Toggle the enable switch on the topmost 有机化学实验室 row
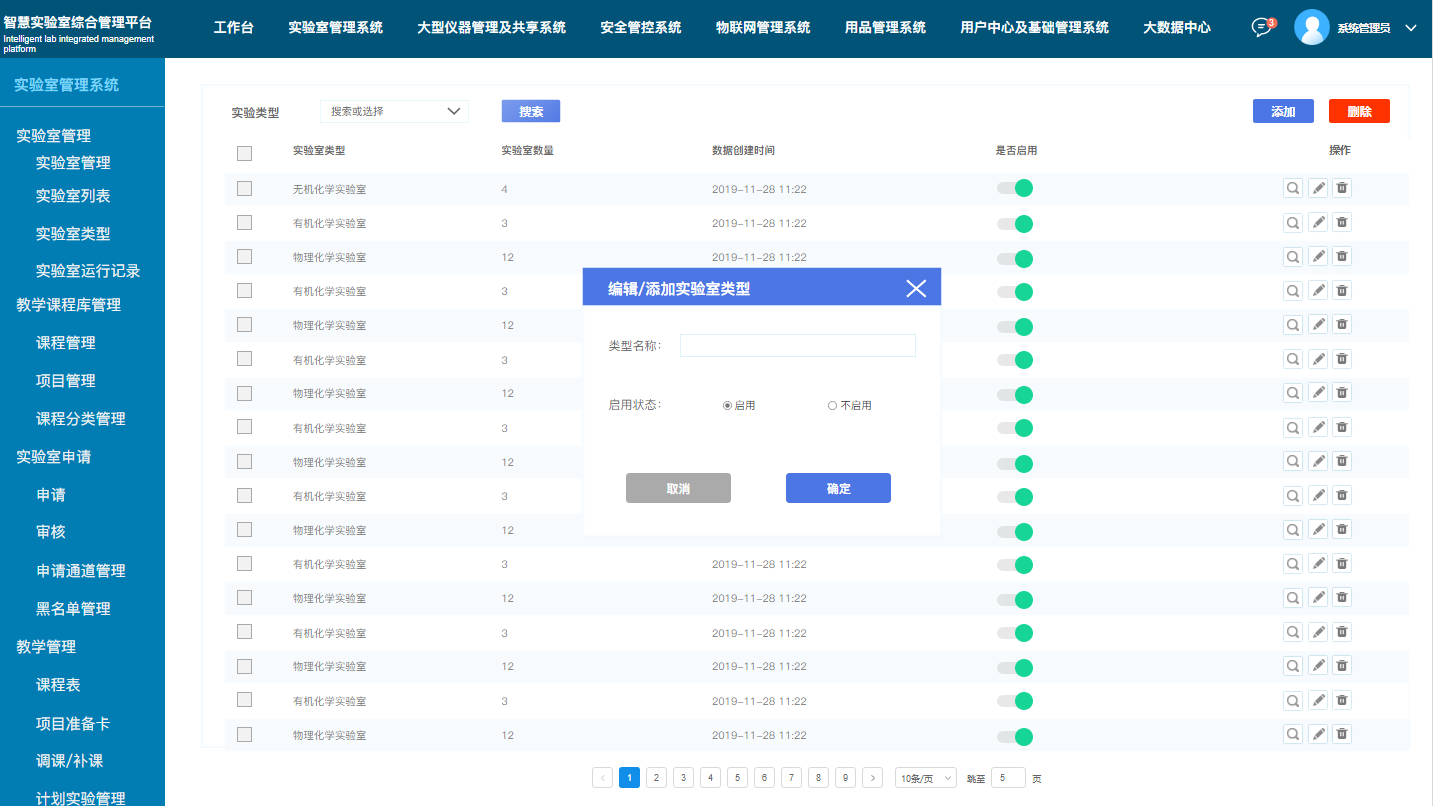Screen dimensions: 1433x806 pyautogui.click(x=1014, y=223)
